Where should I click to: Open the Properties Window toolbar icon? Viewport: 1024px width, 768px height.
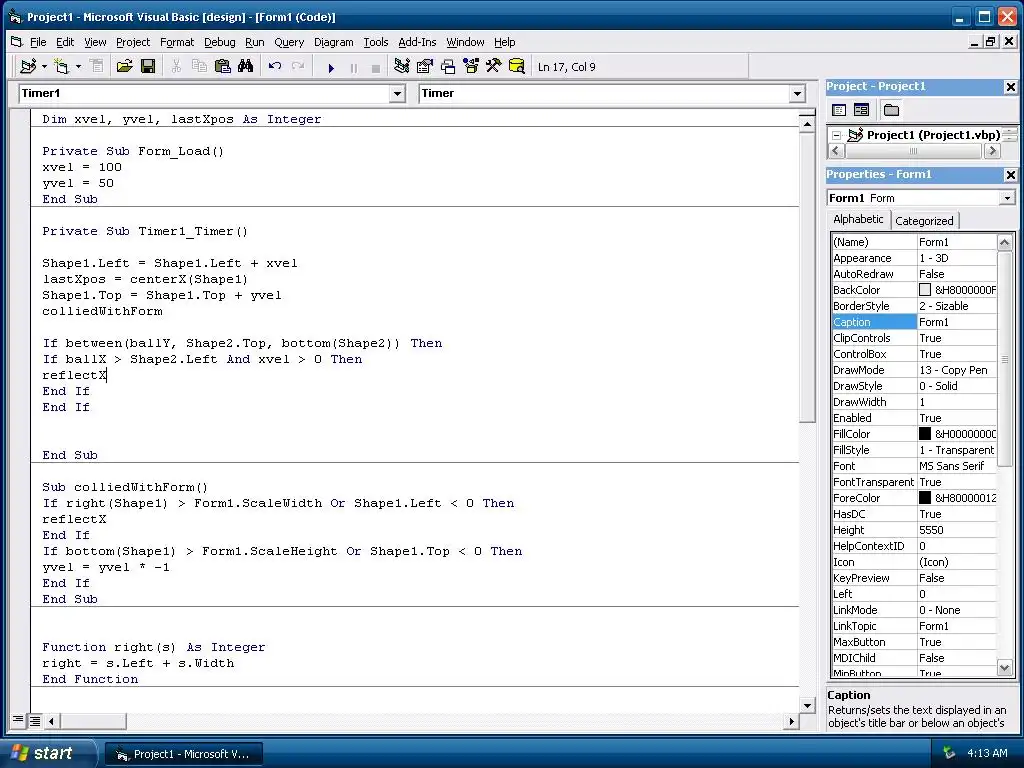[424, 66]
